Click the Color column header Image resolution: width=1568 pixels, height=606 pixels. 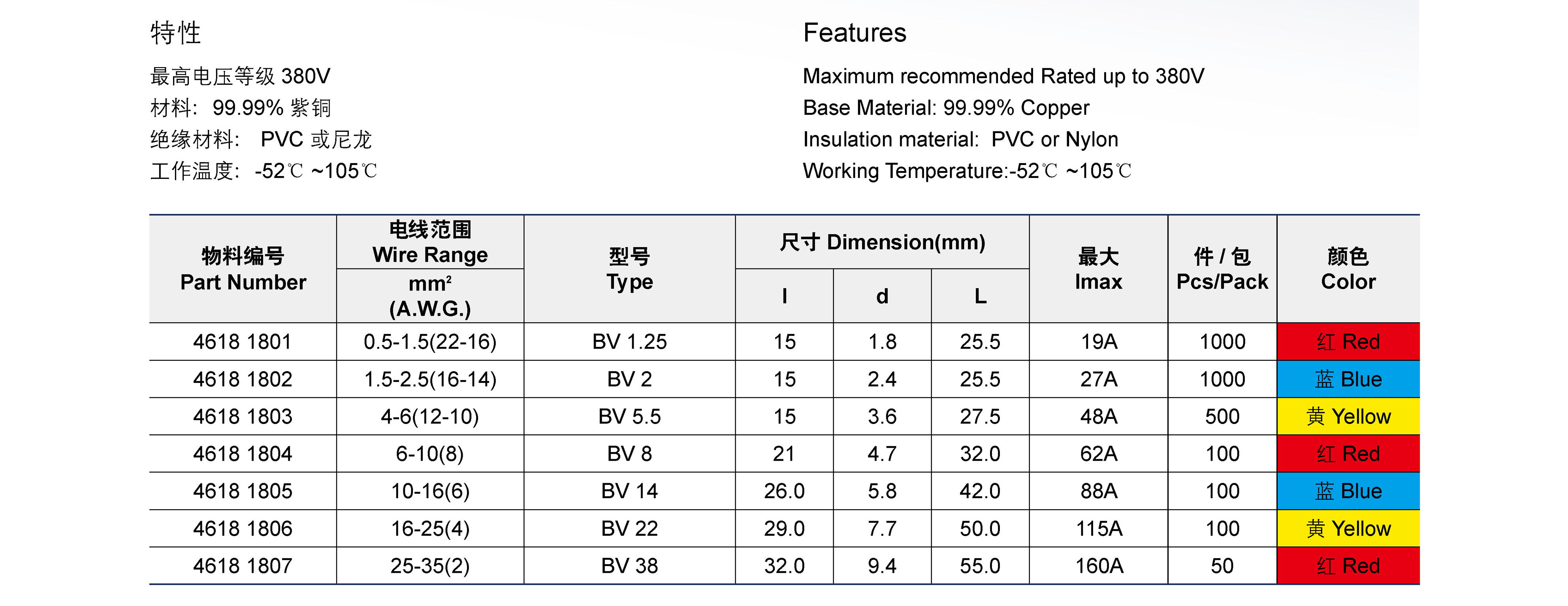click(1348, 269)
